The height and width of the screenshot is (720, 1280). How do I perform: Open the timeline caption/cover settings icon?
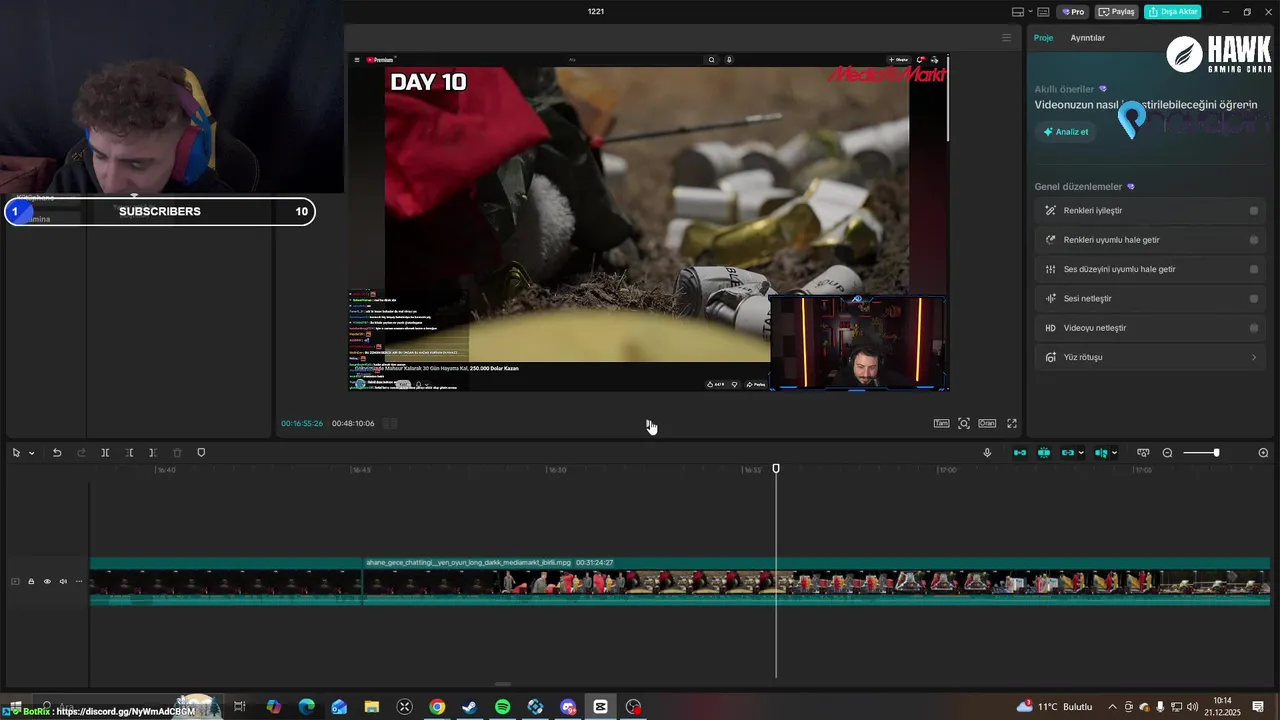(1143, 453)
